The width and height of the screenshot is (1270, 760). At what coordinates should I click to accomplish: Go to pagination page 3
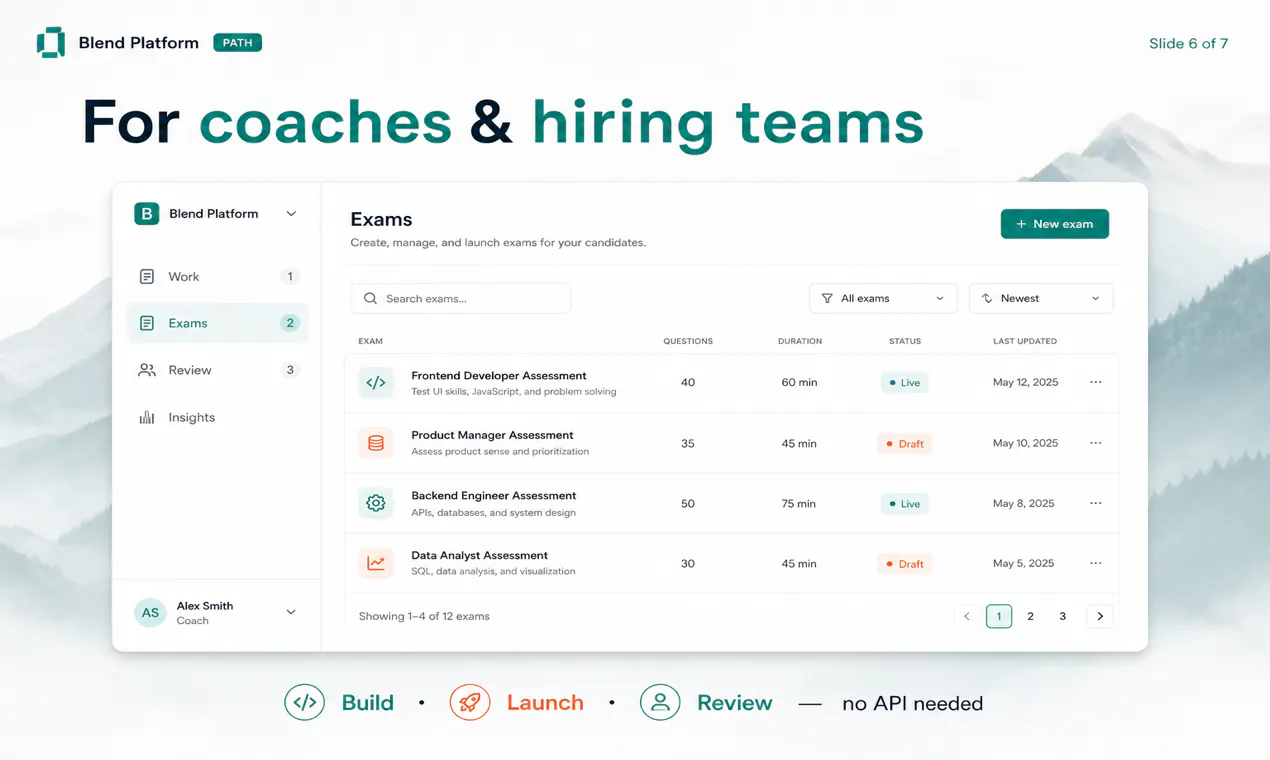(x=1063, y=616)
